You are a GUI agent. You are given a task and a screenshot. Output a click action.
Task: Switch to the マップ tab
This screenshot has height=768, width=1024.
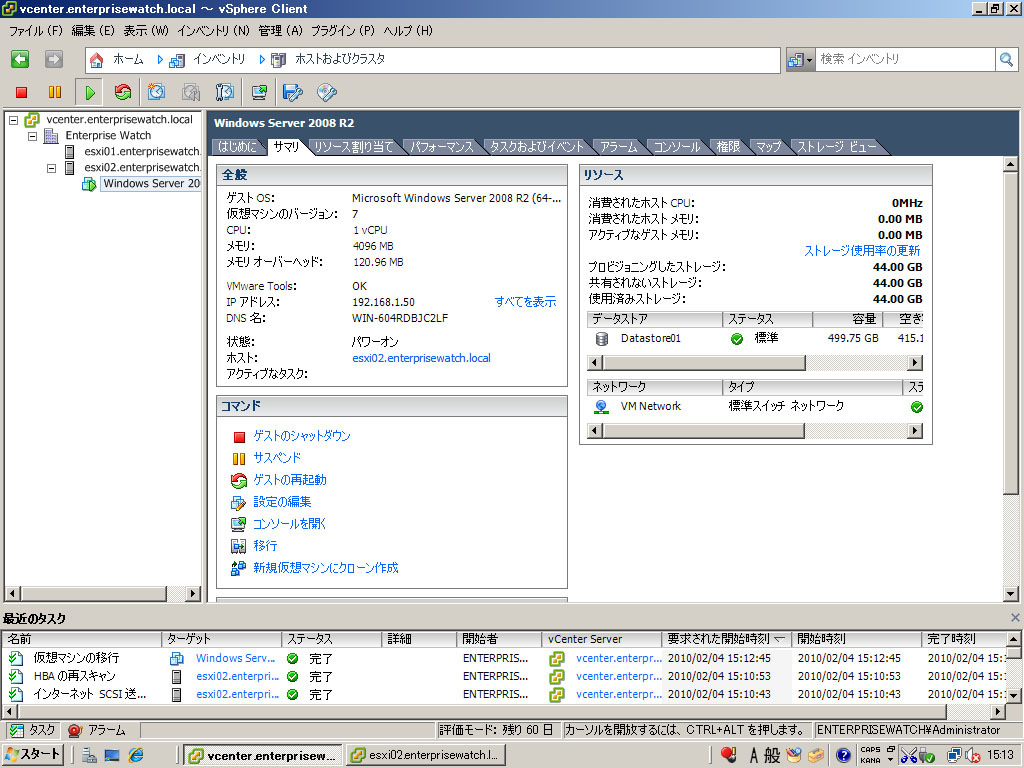pos(768,147)
